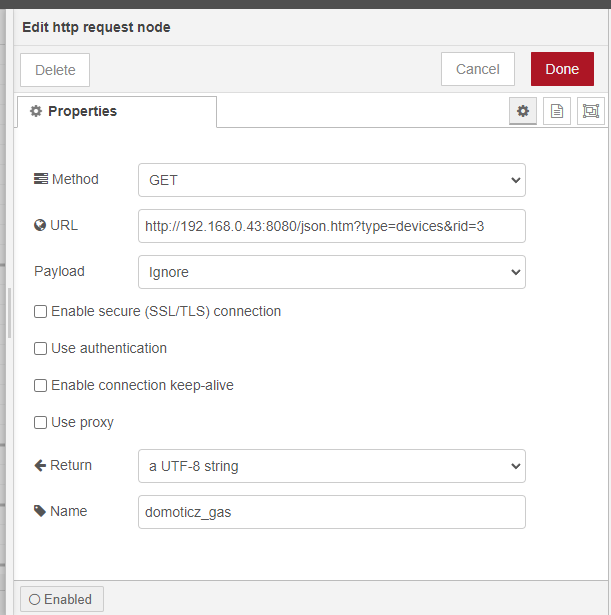Image resolution: width=611 pixels, height=615 pixels.
Task: Click the Enabled circle status icon
Action: (34, 600)
